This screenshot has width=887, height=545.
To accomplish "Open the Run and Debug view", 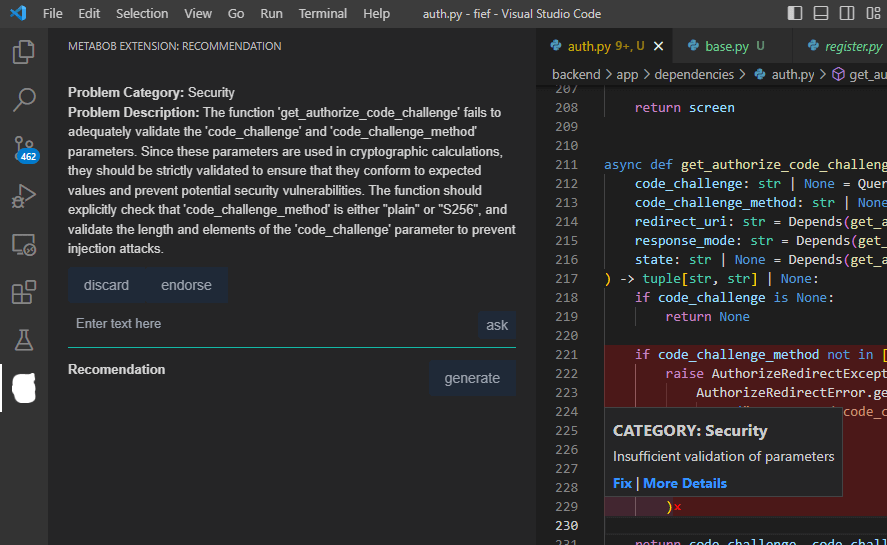I will tap(24, 196).
